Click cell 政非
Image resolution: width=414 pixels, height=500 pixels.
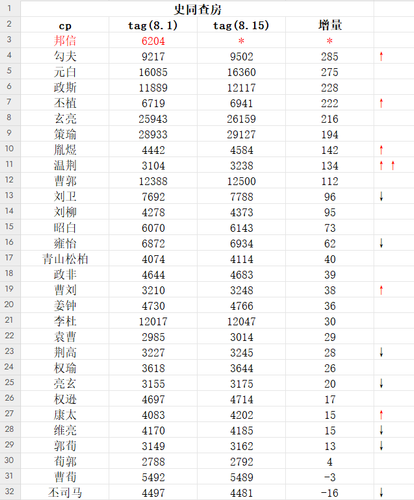coord(65,275)
